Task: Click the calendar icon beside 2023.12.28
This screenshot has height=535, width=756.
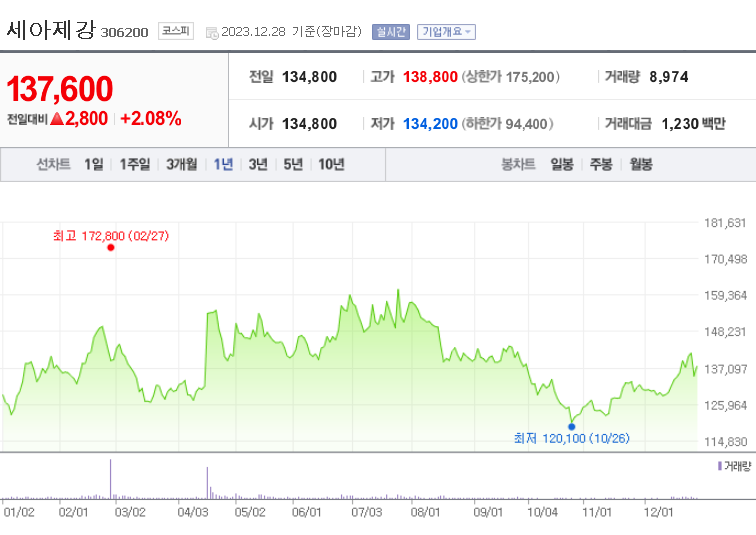Action: point(212,33)
